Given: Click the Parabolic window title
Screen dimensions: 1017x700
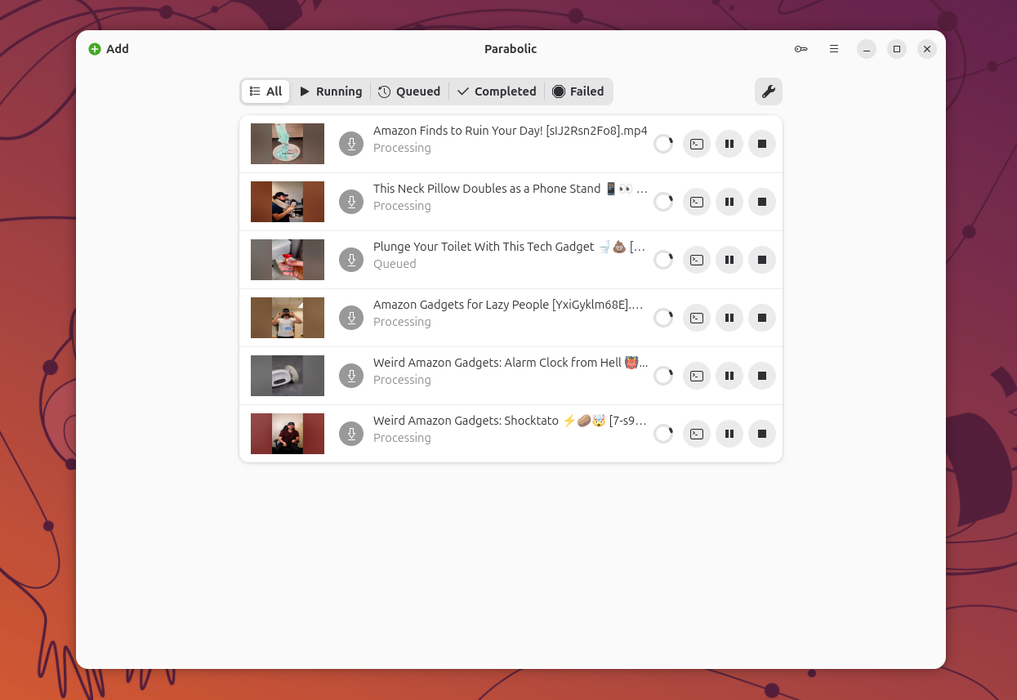Looking at the screenshot, I should pyautogui.click(x=510, y=49).
